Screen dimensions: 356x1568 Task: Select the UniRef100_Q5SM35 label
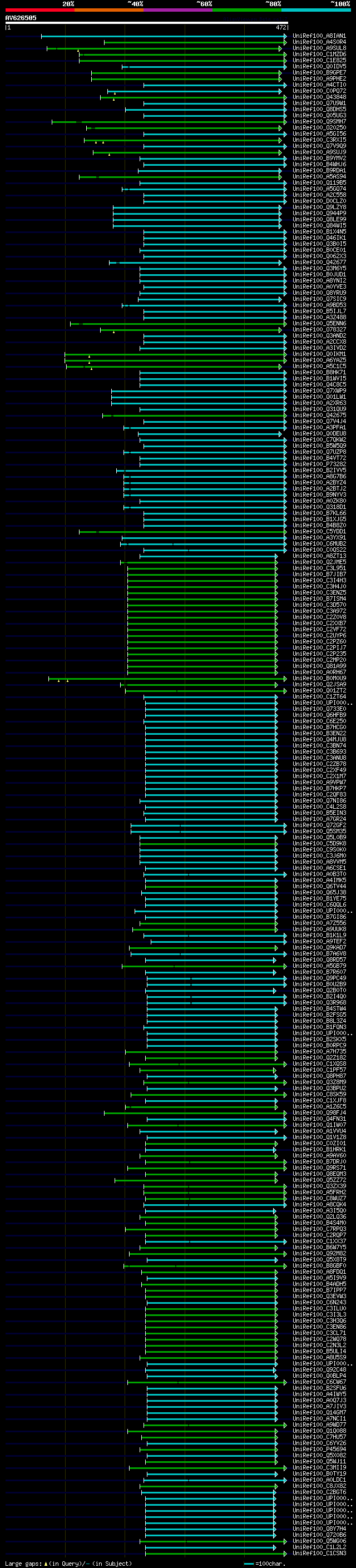(319, 832)
